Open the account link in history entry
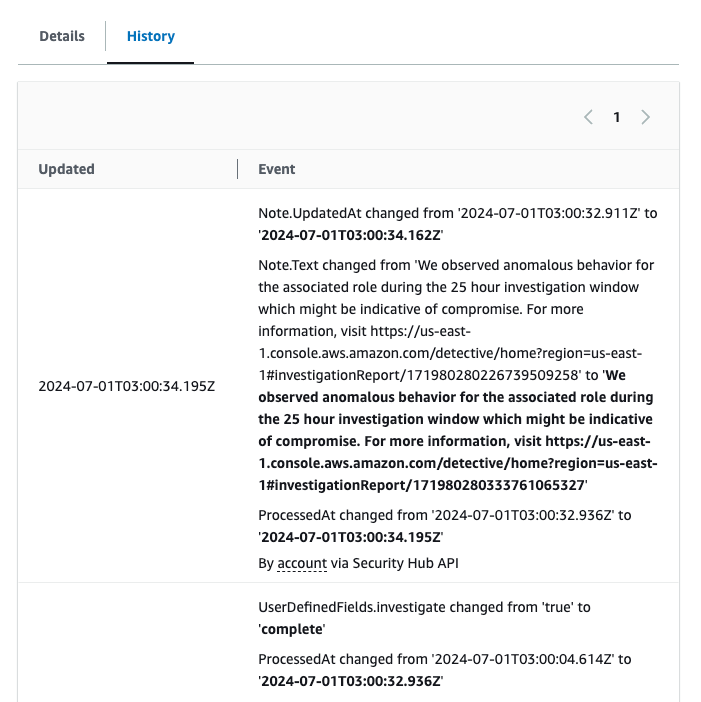701x702 pixels. click(x=302, y=563)
